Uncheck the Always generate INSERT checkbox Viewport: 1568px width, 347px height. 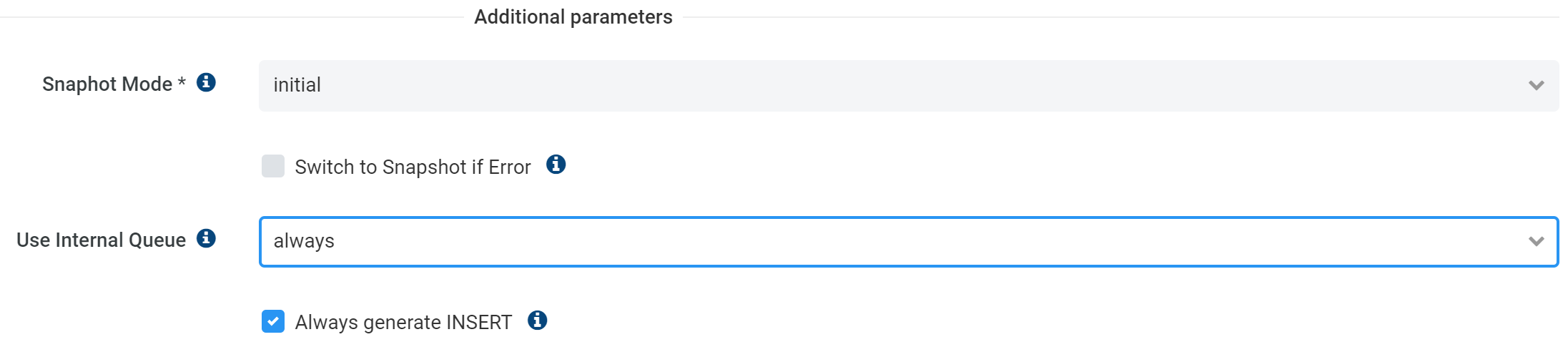273,321
